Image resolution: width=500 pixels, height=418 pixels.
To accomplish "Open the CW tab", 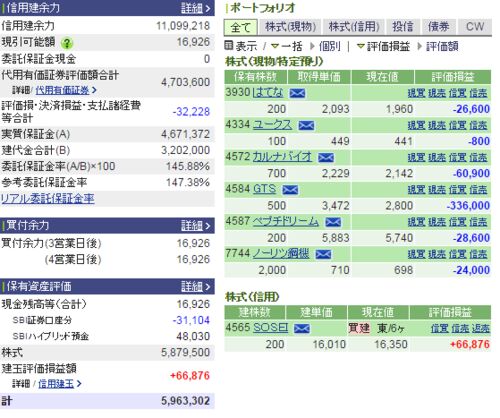I will (475, 27).
